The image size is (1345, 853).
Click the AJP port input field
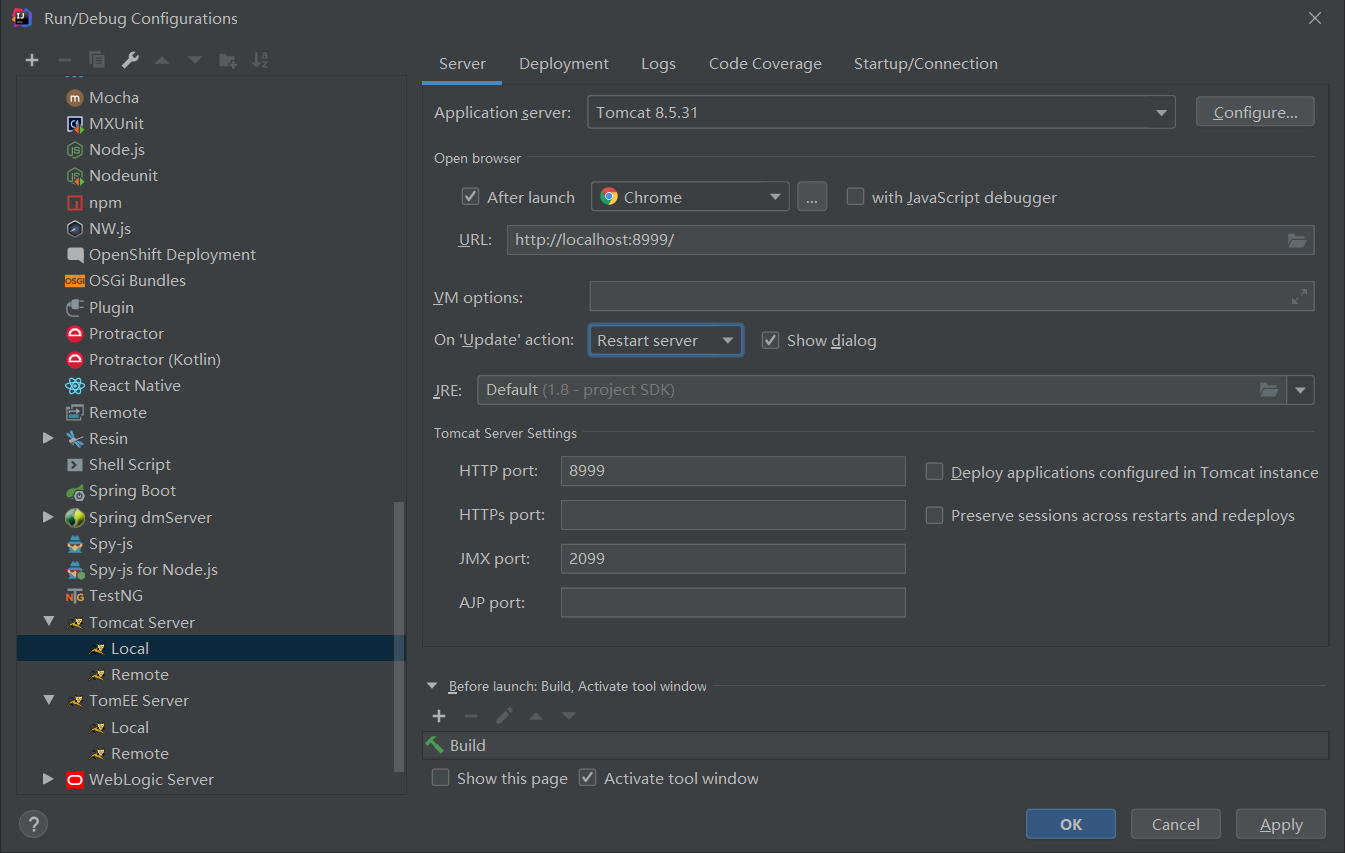click(x=733, y=603)
